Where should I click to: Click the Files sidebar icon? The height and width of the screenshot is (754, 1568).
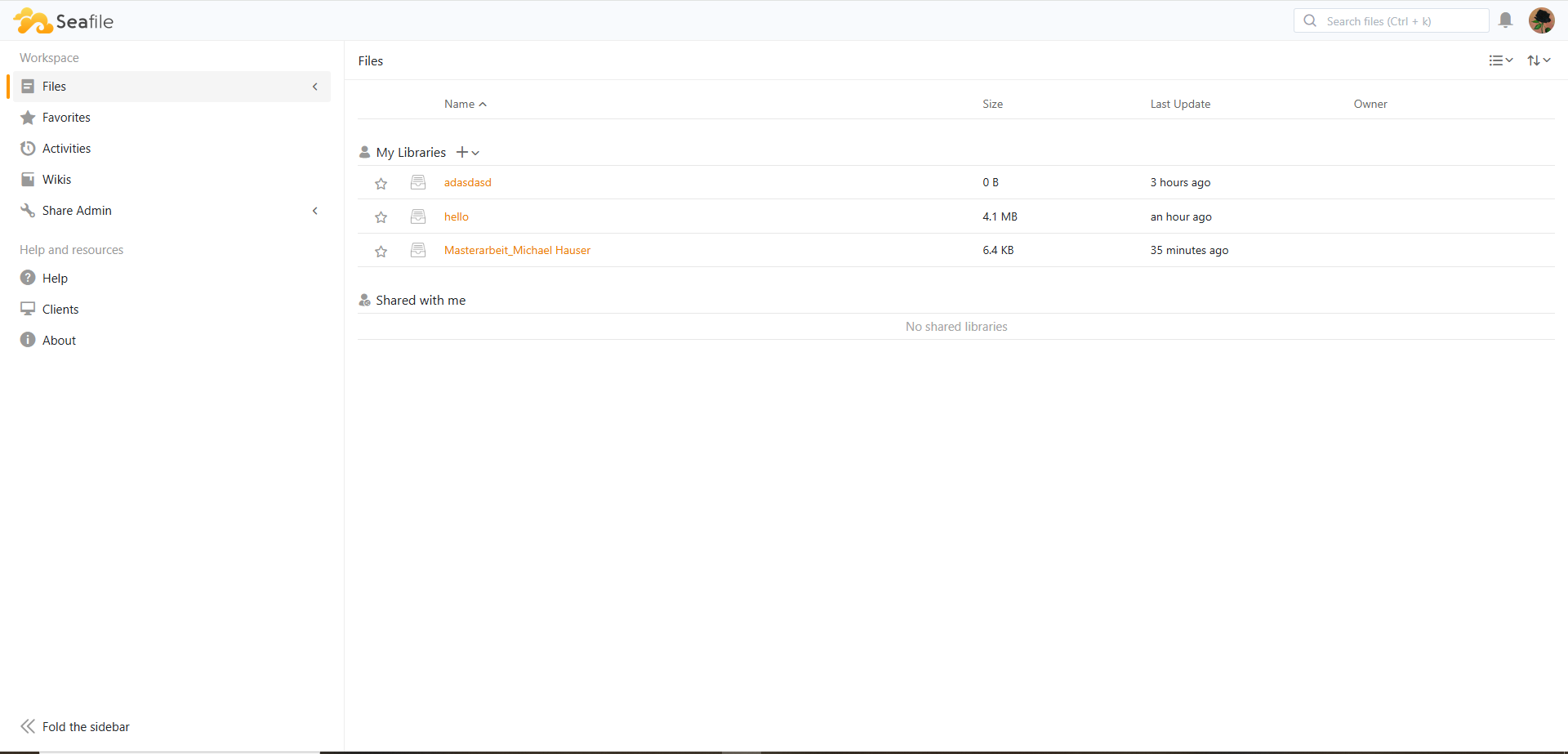pos(28,87)
